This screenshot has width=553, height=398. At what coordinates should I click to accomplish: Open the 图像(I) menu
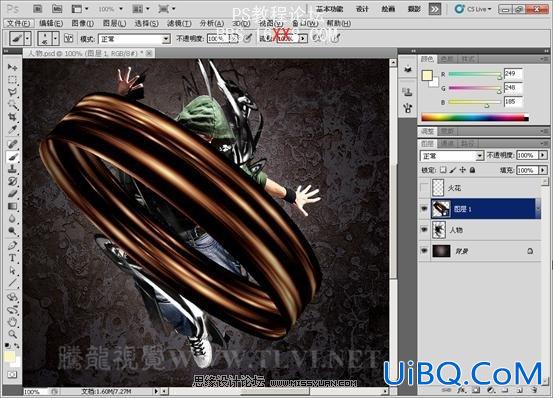pyautogui.click(x=83, y=23)
